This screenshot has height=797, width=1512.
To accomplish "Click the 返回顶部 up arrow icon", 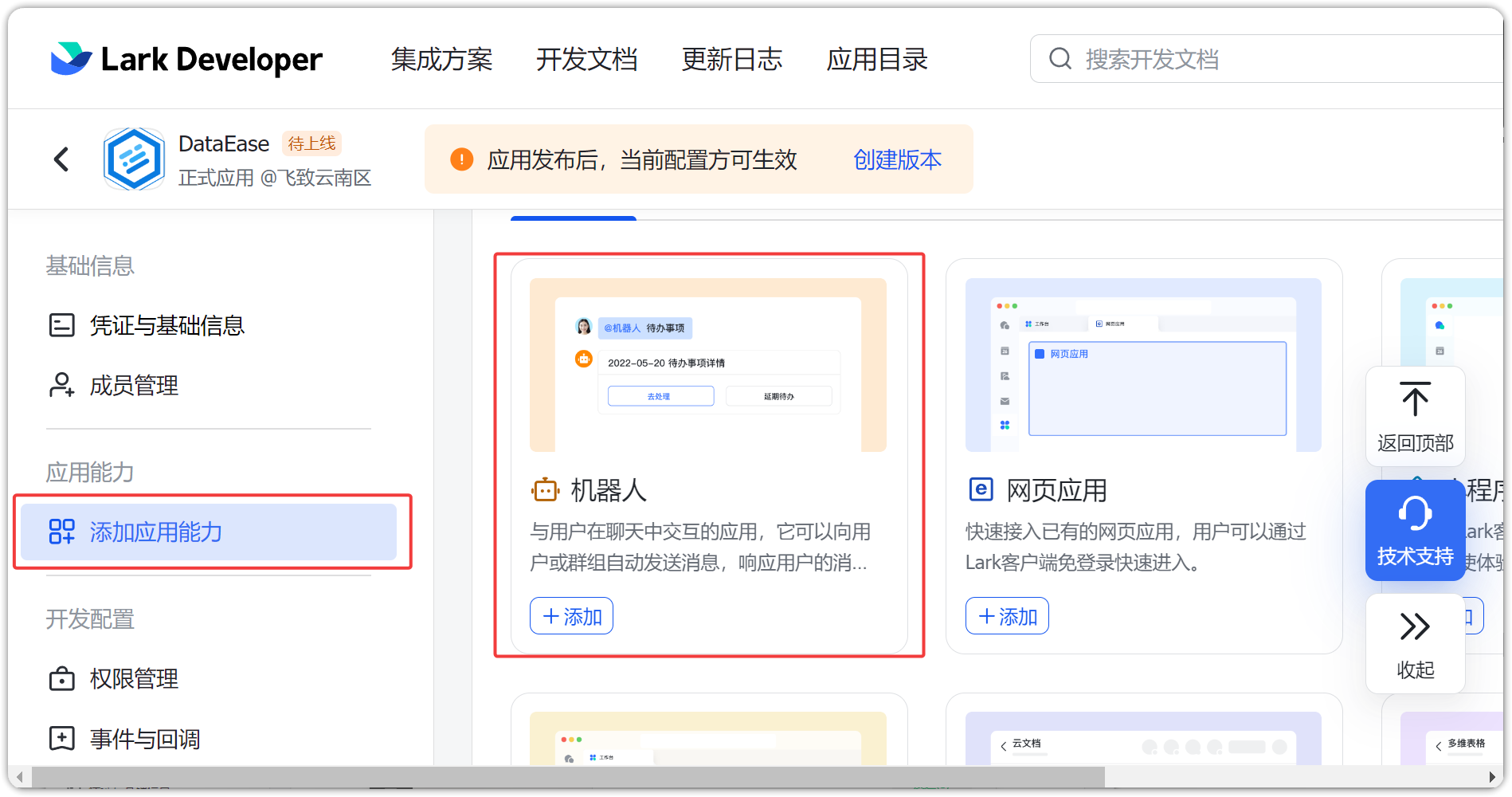I will click(x=1415, y=399).
